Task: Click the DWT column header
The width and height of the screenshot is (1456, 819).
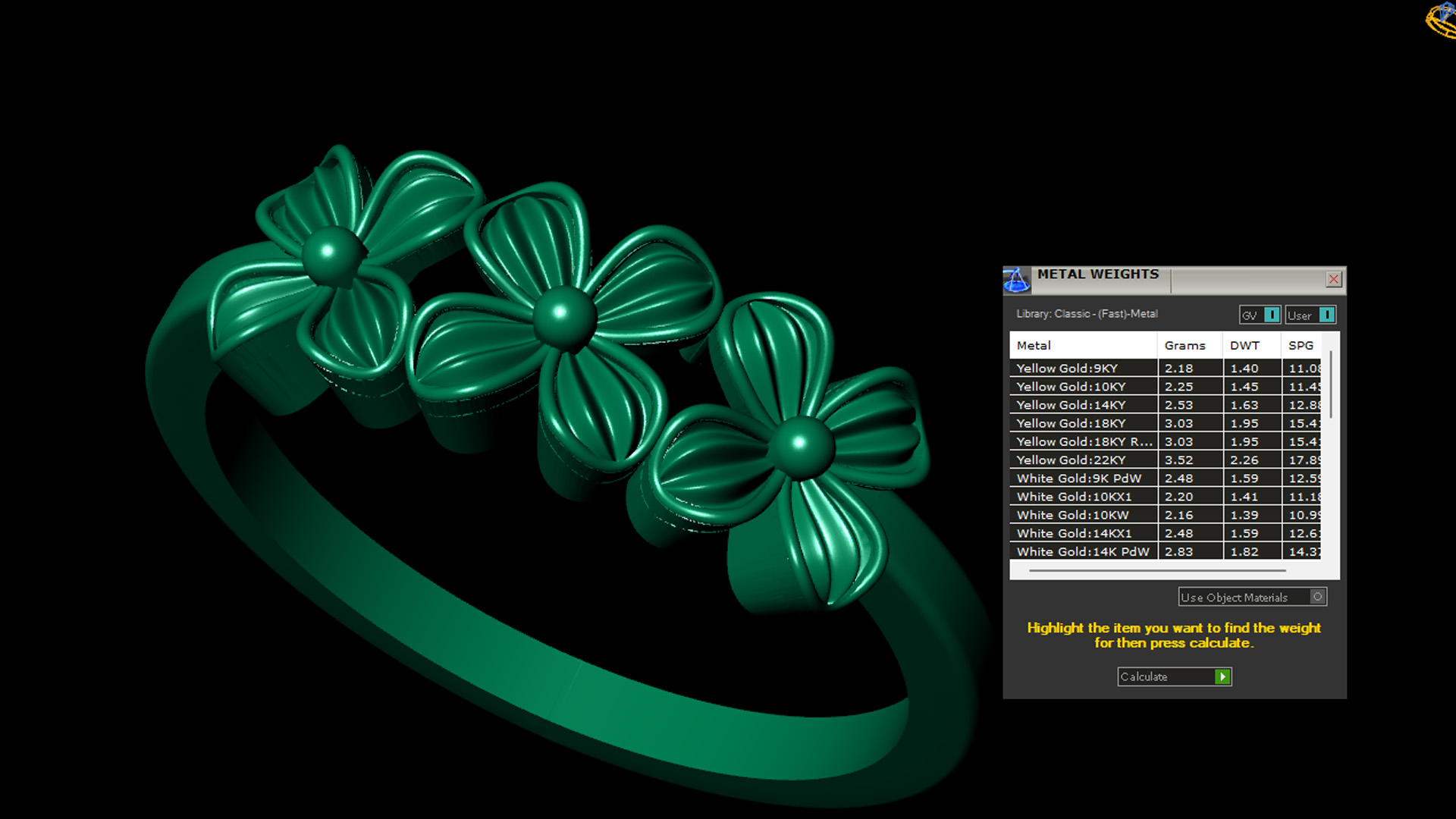Action: pos(1252,345)
